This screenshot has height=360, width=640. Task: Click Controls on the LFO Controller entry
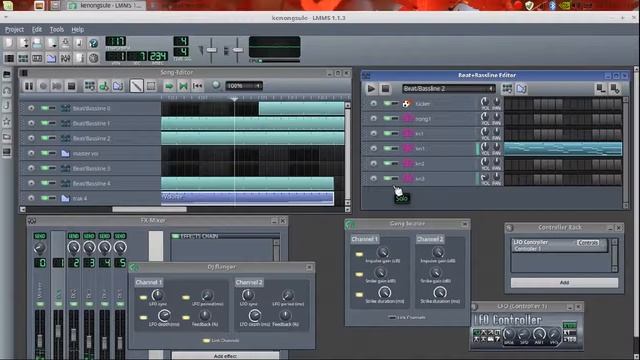pos(588,243)
